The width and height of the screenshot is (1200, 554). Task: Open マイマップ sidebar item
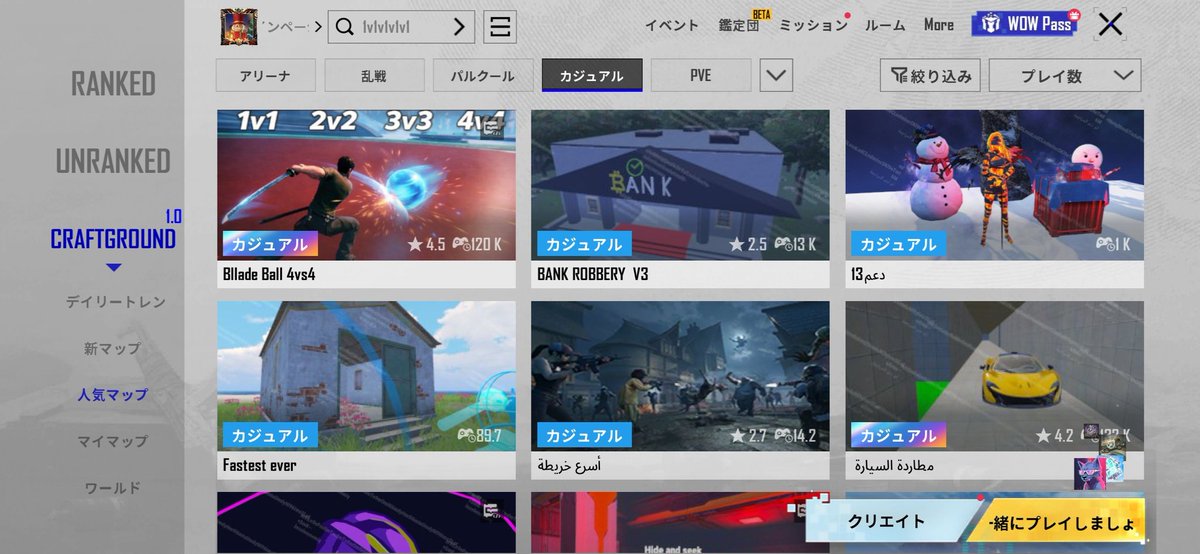[112, 441]
